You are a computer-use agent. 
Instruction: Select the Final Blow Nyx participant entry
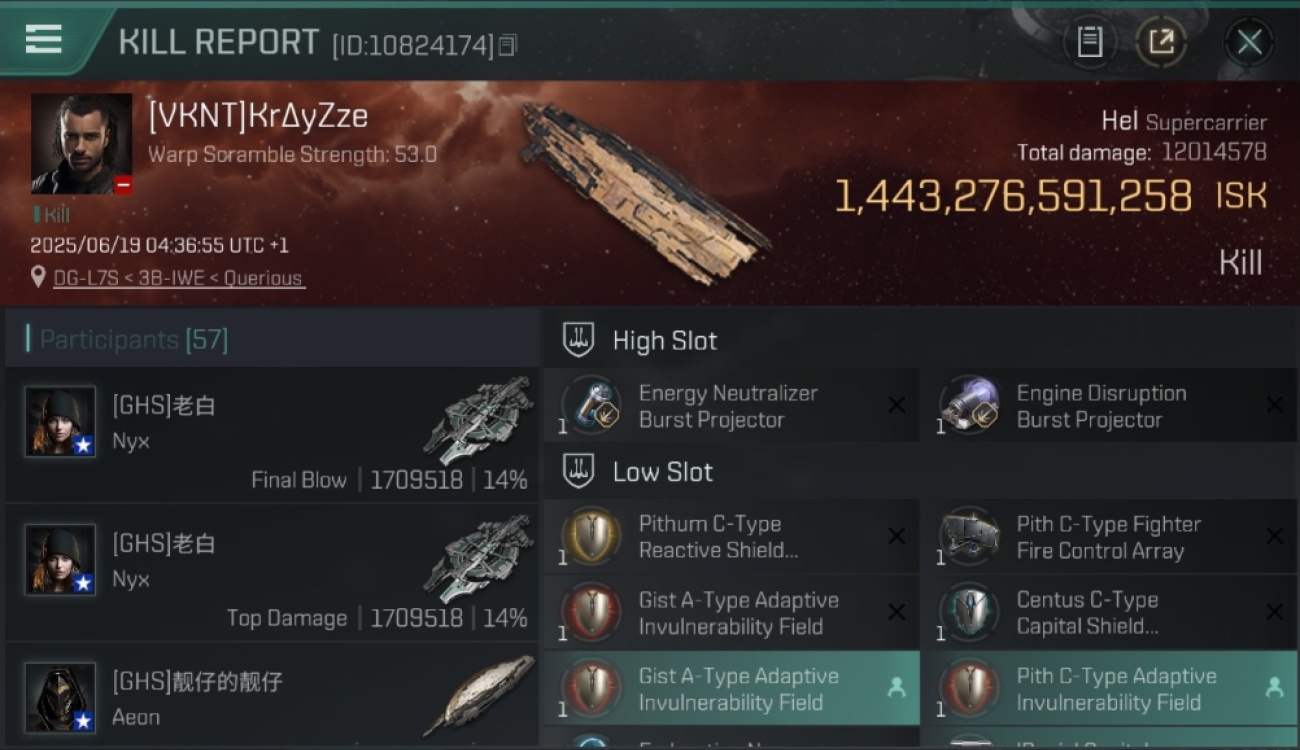click(x=272, y=435)
